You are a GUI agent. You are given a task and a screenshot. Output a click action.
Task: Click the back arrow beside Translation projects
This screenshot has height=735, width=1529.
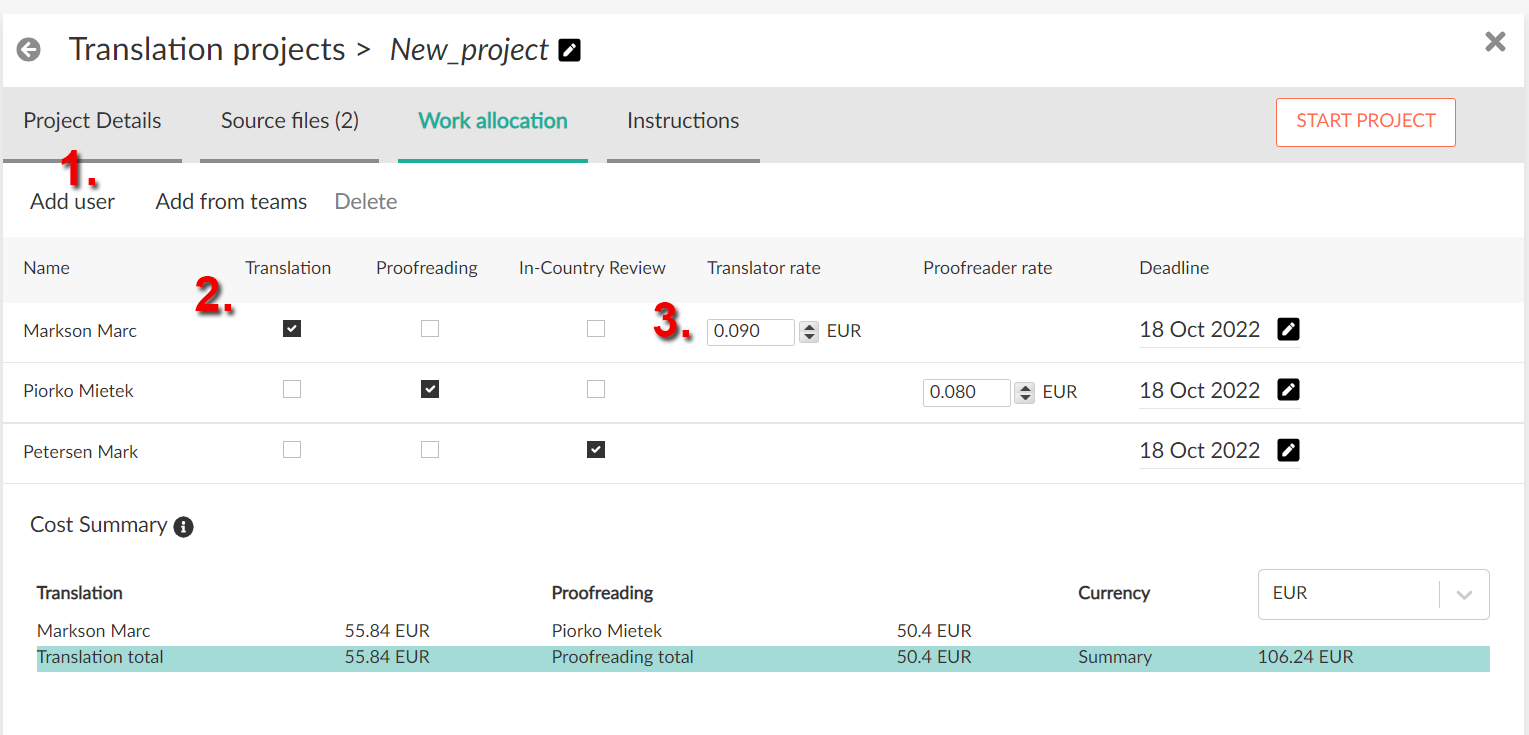pyautogui.click(x=29, y=49)
